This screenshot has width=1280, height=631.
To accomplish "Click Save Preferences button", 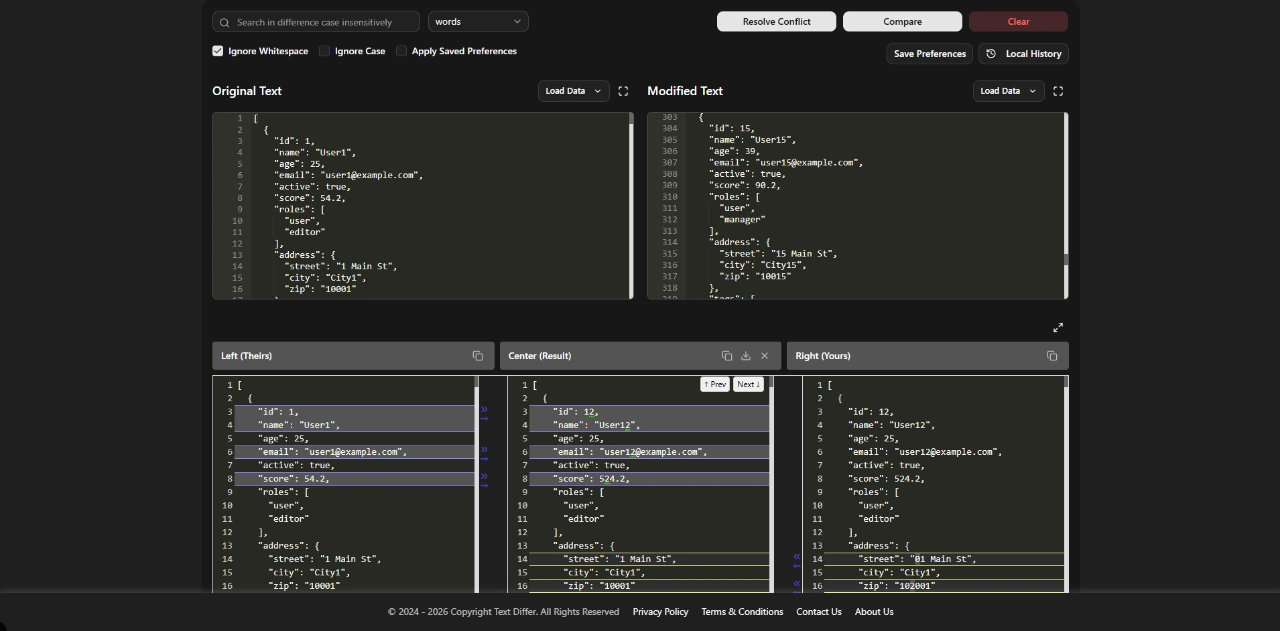I will [929, 54].
